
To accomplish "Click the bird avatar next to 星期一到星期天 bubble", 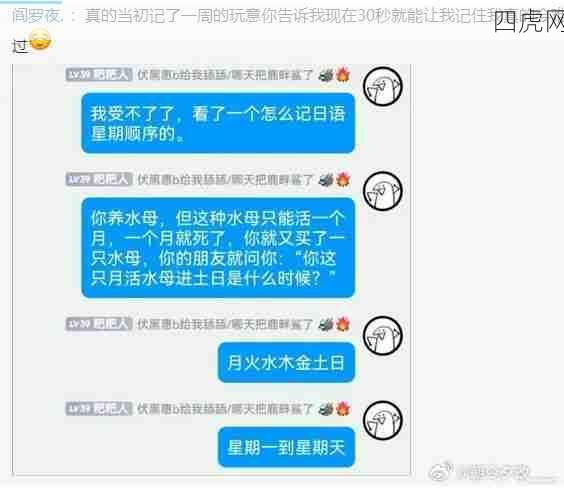I will point(382,420).
